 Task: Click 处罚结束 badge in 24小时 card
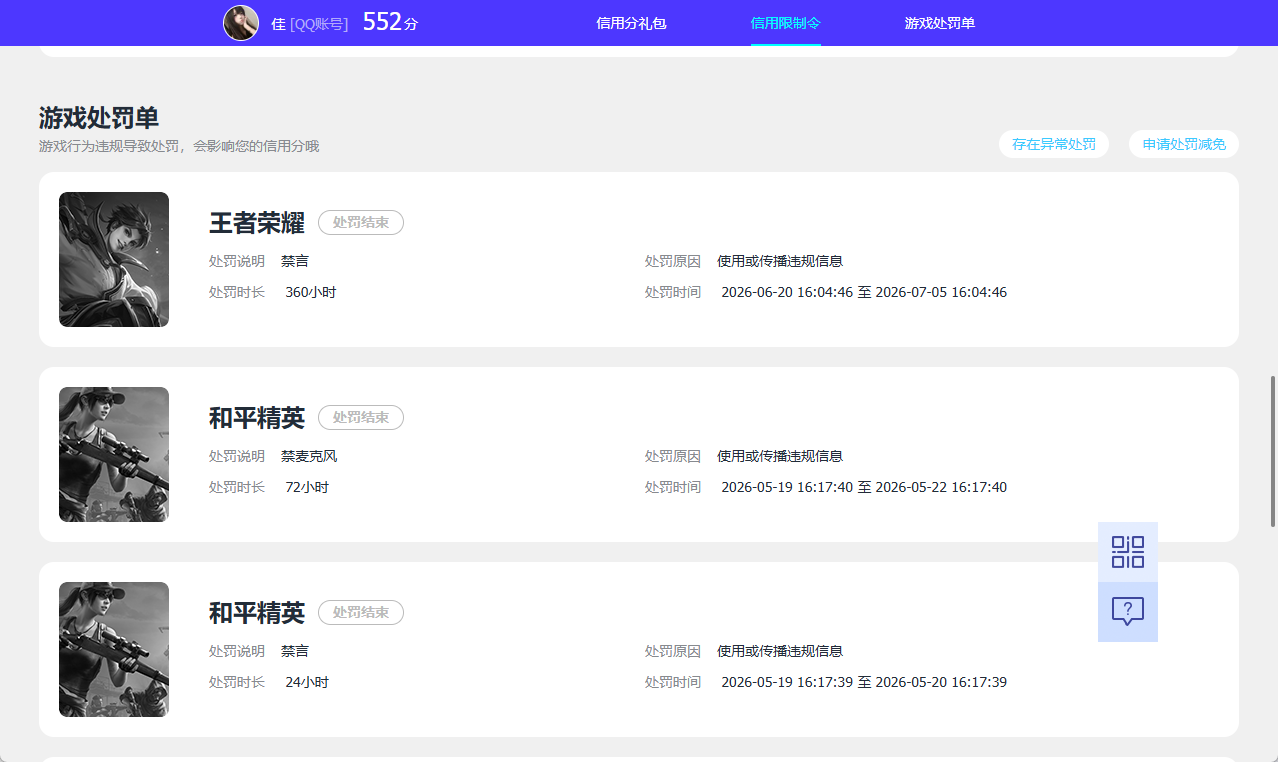(361, 612)
